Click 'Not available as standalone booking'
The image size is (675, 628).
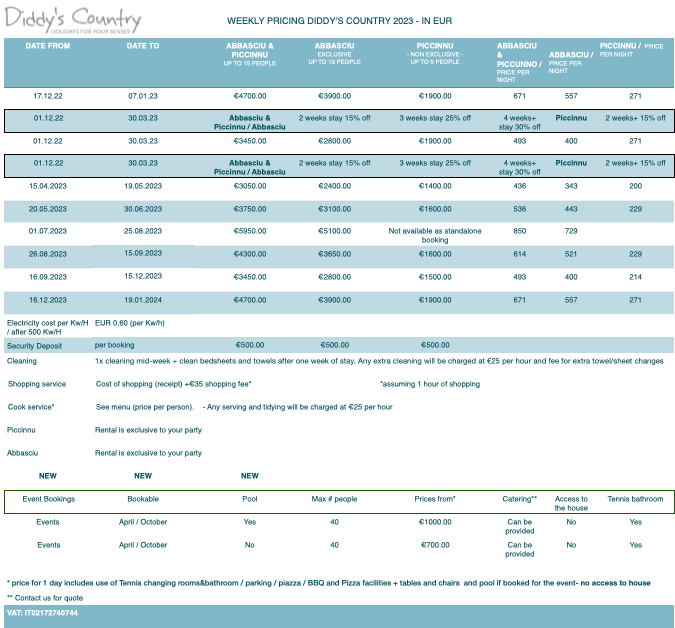tap(435, 235)
